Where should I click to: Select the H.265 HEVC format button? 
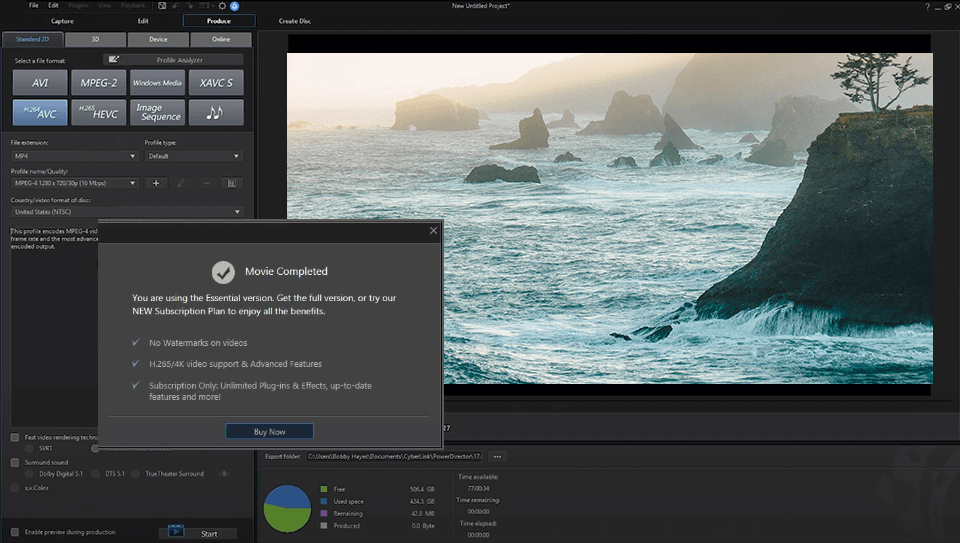coord(99,113)
